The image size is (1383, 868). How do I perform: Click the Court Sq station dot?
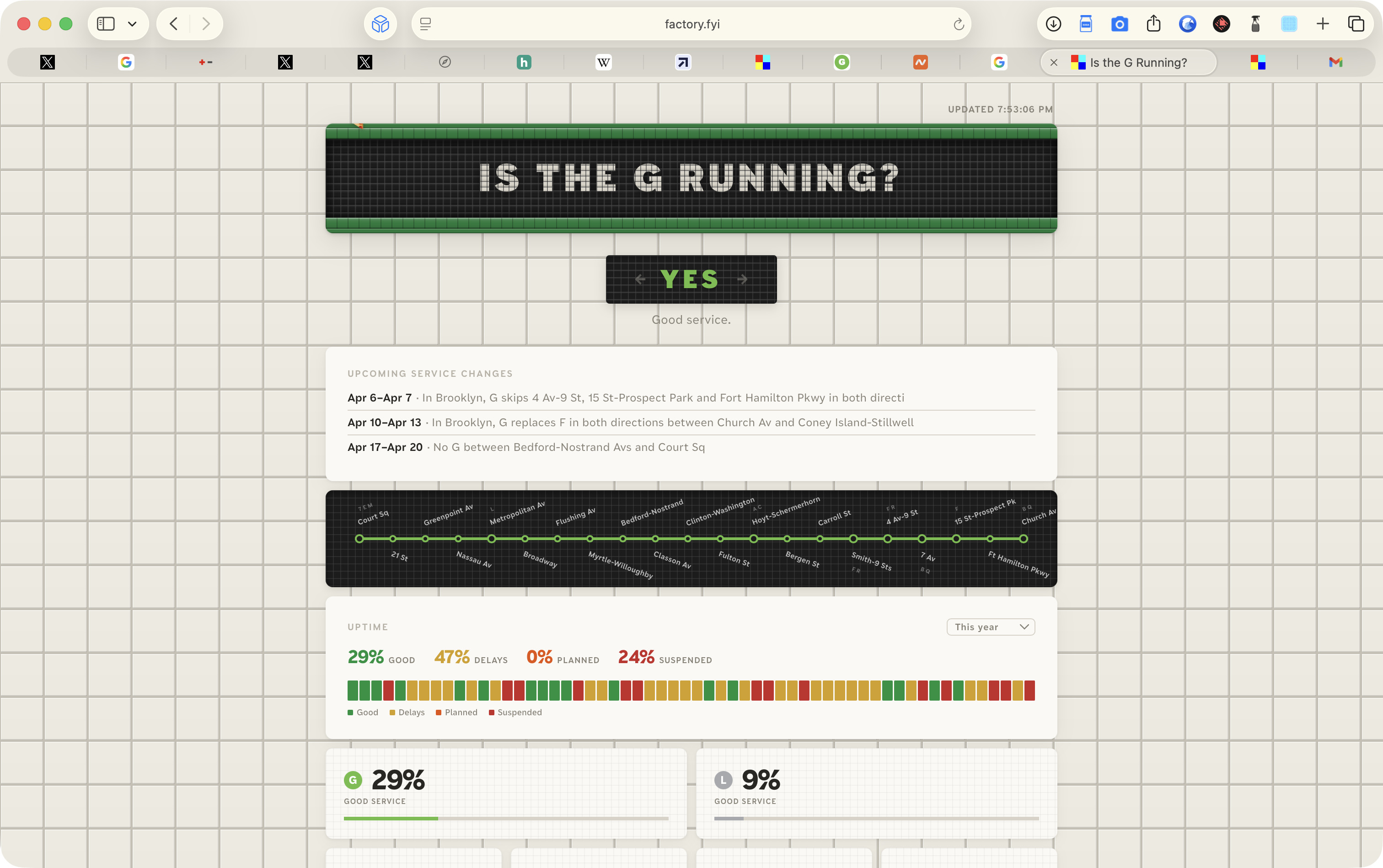[x=359, y=538]
